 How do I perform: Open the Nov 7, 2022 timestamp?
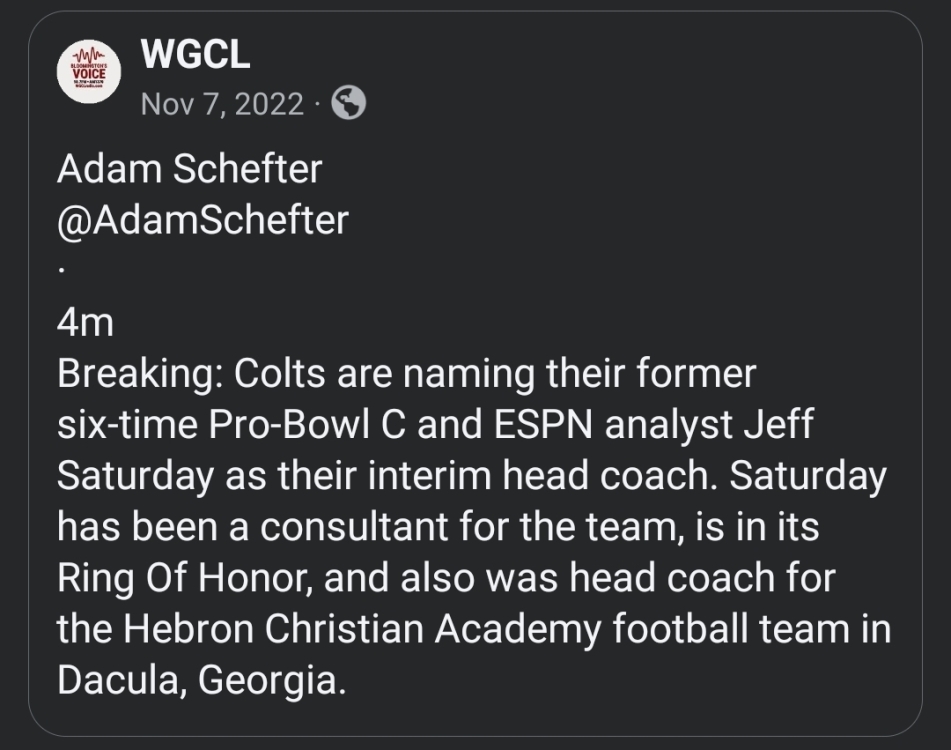pos(222,104)
